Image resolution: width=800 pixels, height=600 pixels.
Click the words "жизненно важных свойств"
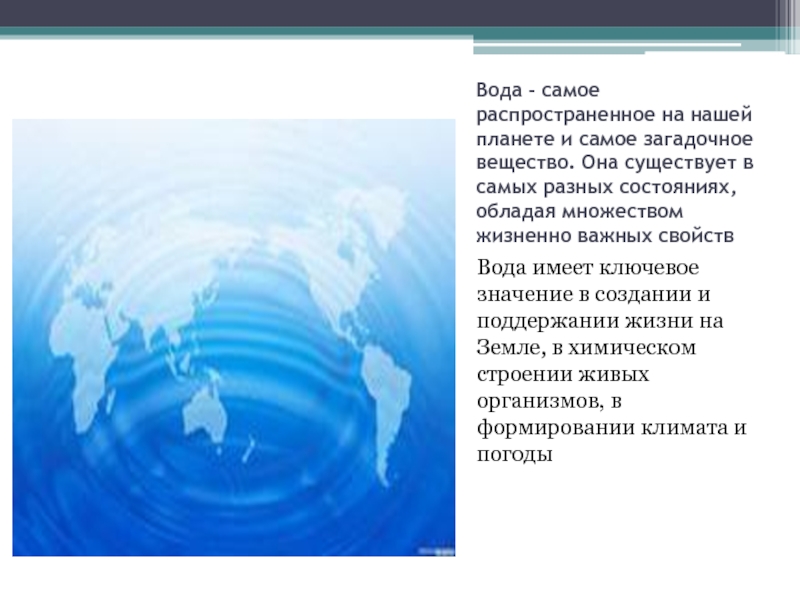pos(605,236)
